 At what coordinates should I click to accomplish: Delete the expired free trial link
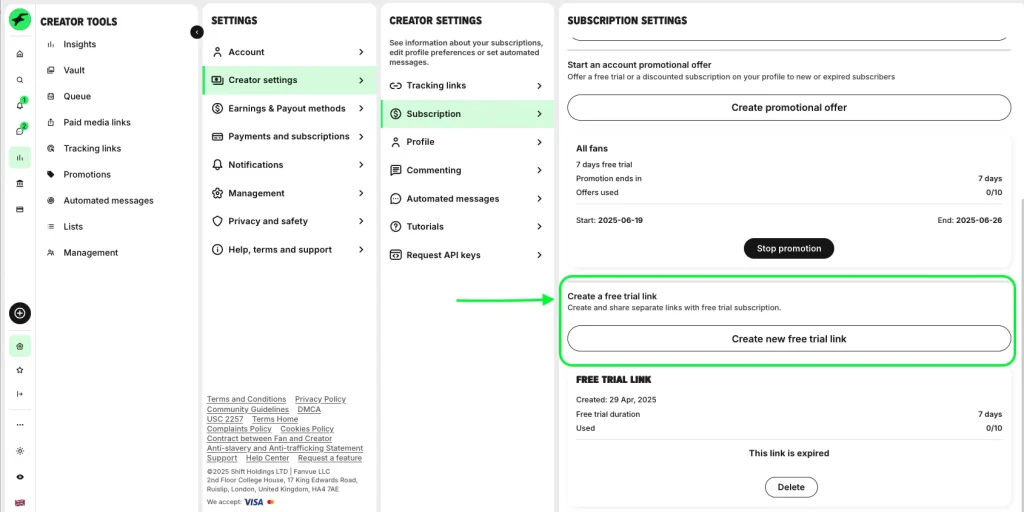pyautogui.click(x=791, y=487)
